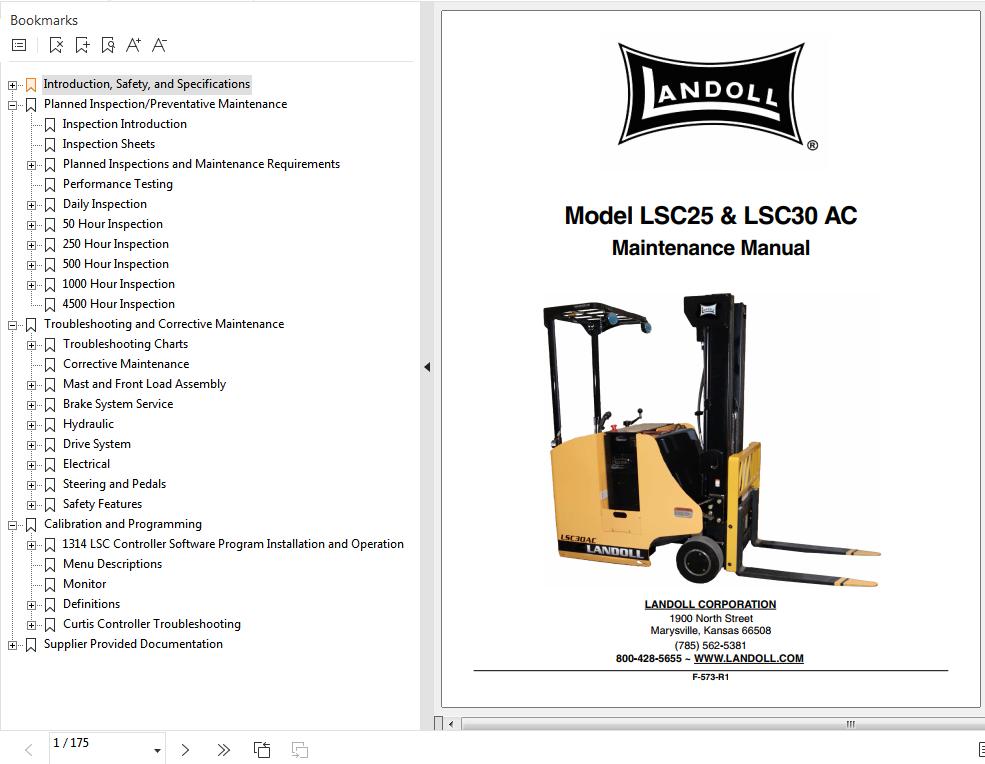
Task: Go to the previous page arrow
Action: pos(28,750)
